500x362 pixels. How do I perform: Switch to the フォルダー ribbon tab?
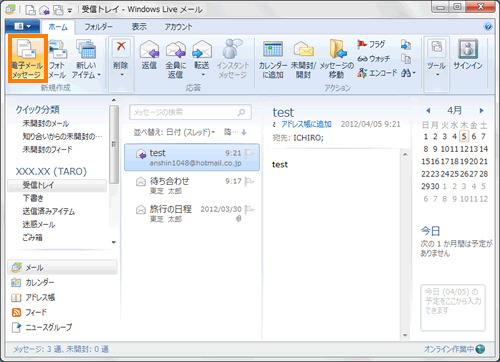pos(98,27)
